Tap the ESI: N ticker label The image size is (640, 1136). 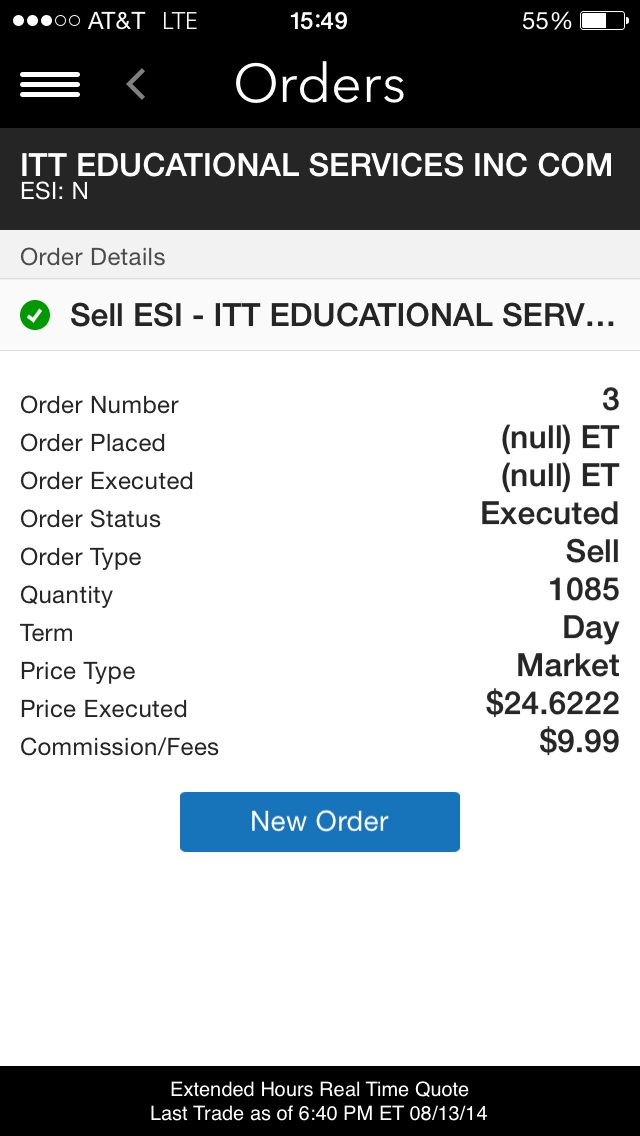pos(54,190)
